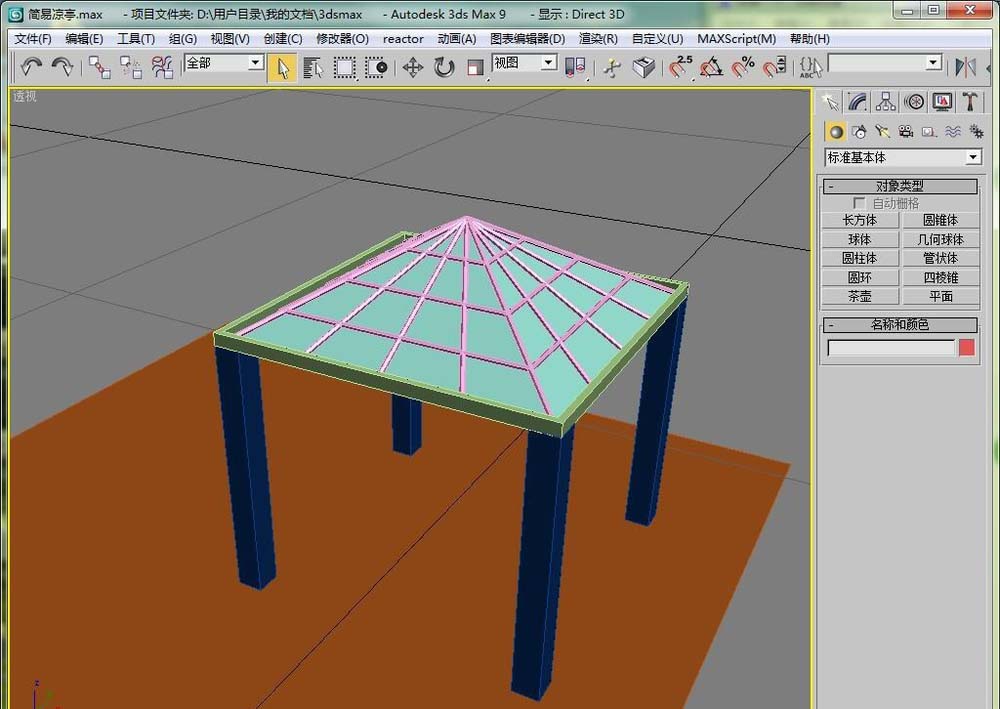Screen dimensions: 1000x709
Task: Open the Display command panel tab
Action: [x=943, y=102]
